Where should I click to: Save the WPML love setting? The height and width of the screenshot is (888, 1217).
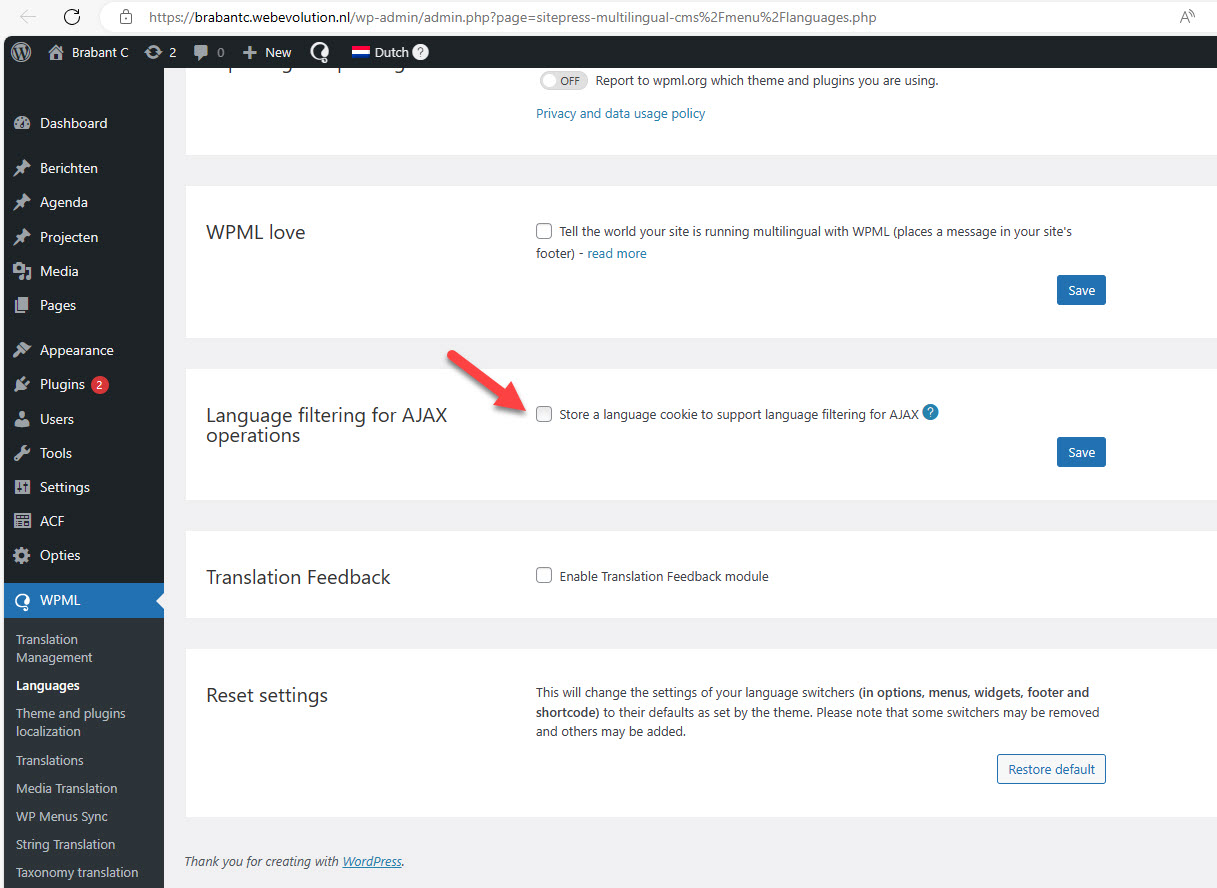1081,290
